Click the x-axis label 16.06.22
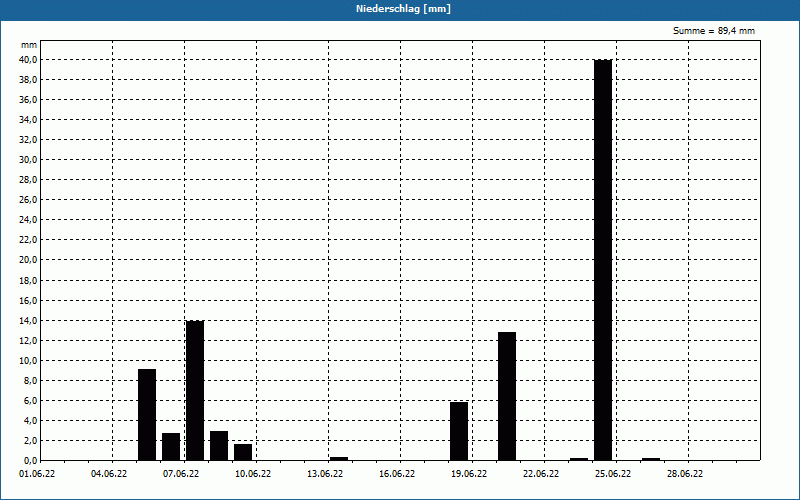The image size is (800, 500). pyautogui.click(x=396, y=474)
